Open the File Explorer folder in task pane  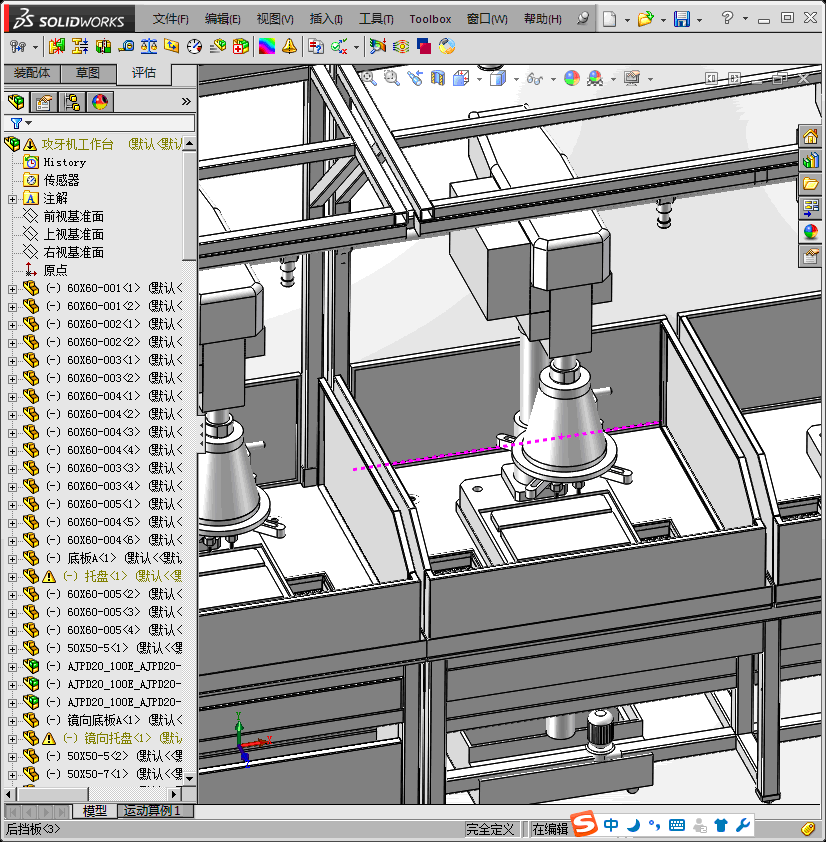811,184
